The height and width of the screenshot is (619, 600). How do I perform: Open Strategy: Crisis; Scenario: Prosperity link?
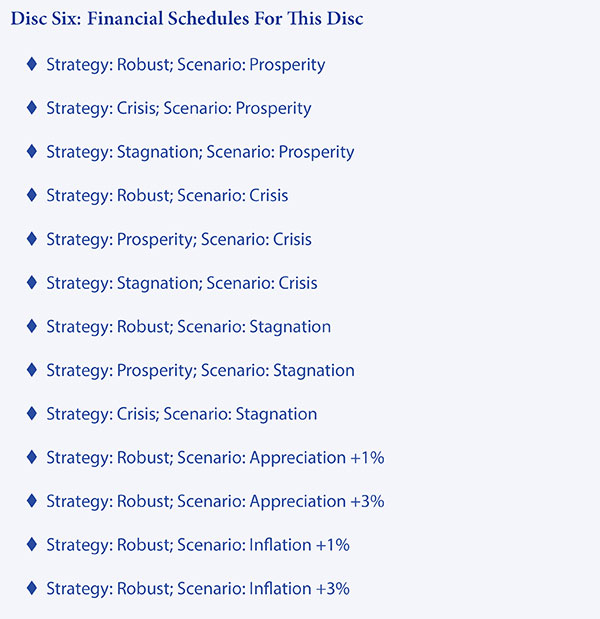pyautogui.click(x=179, y=109)
